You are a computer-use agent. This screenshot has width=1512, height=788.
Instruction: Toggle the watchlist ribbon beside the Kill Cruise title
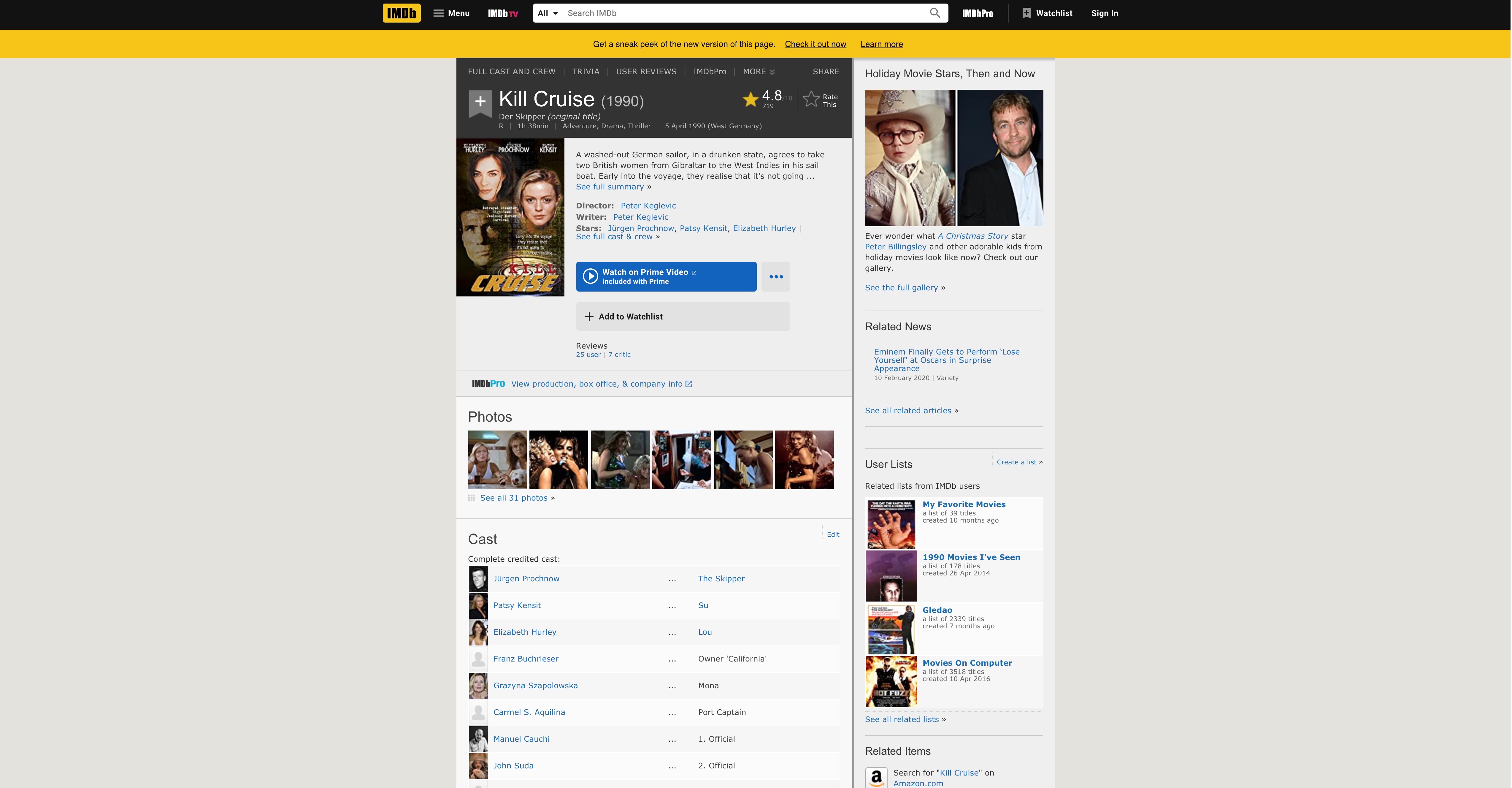point(480,102)
